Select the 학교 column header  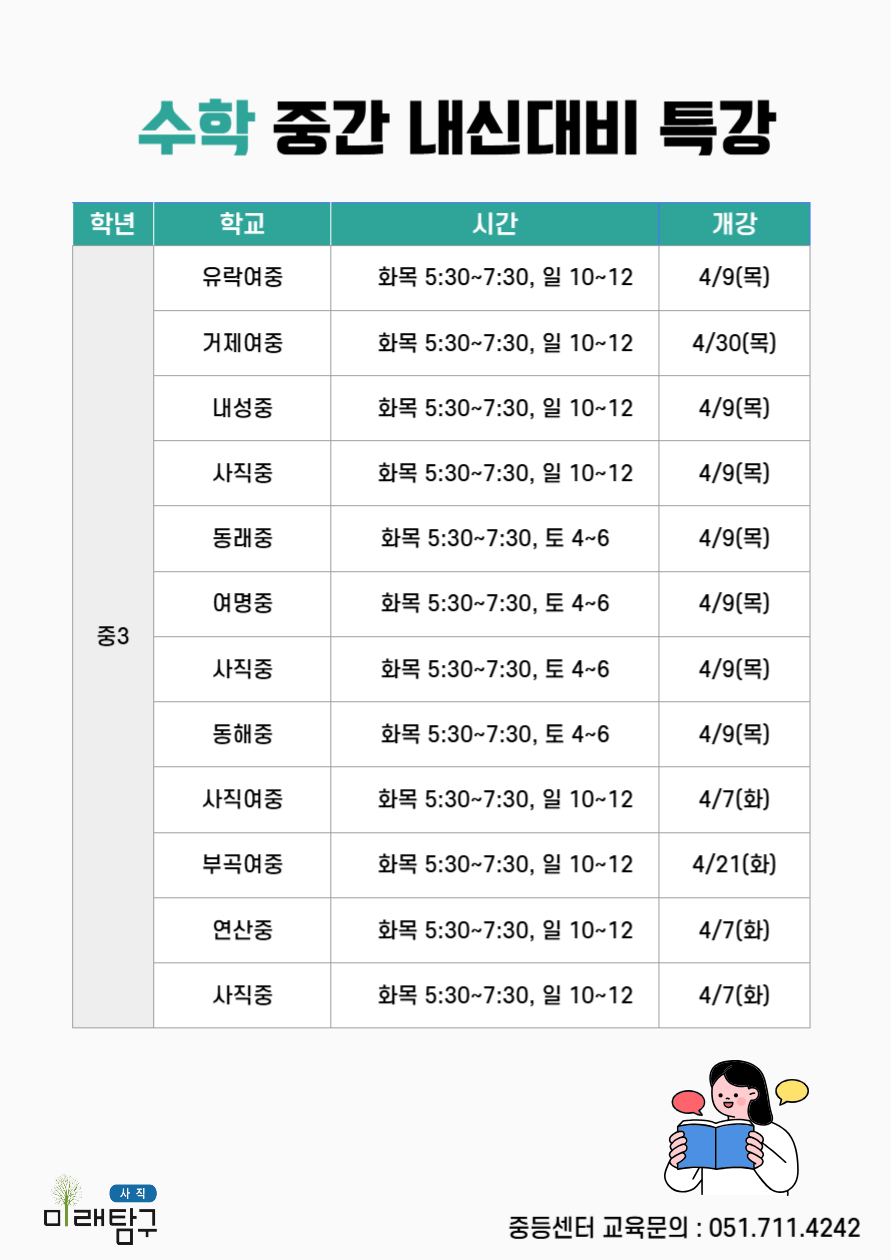(x=242, y=224)
